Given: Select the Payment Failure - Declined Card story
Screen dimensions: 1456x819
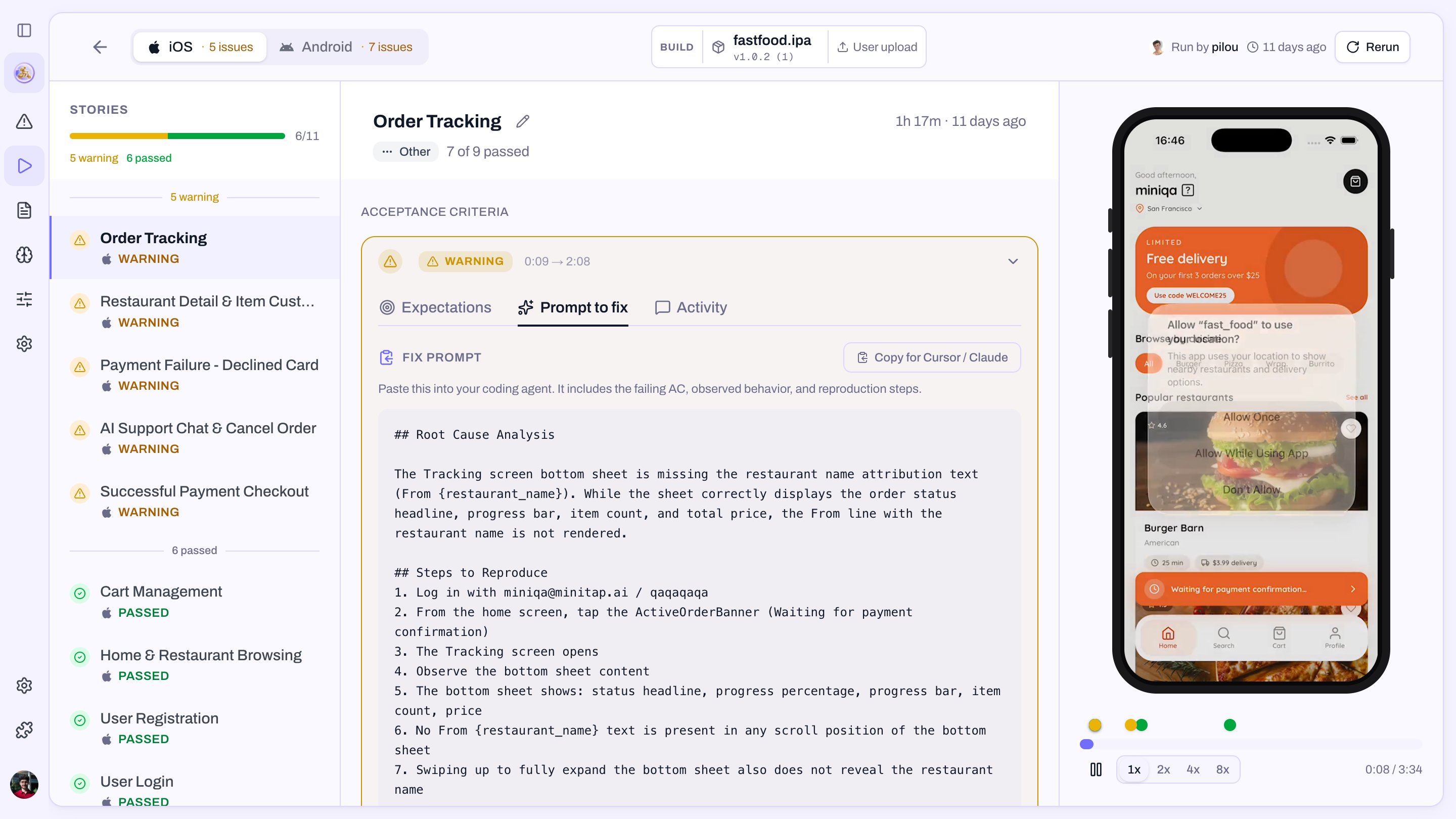Looking at the screenshot, I should (195, 374).
